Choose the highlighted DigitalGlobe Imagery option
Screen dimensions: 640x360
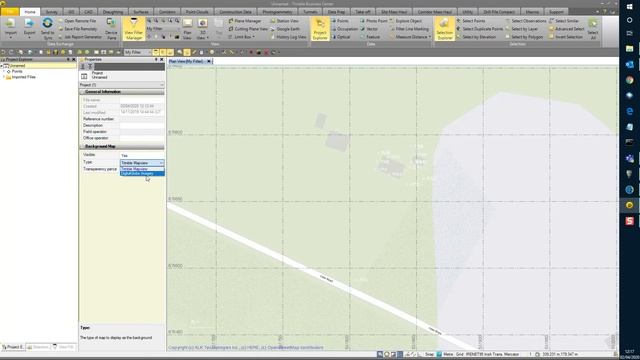pos(142,173)
